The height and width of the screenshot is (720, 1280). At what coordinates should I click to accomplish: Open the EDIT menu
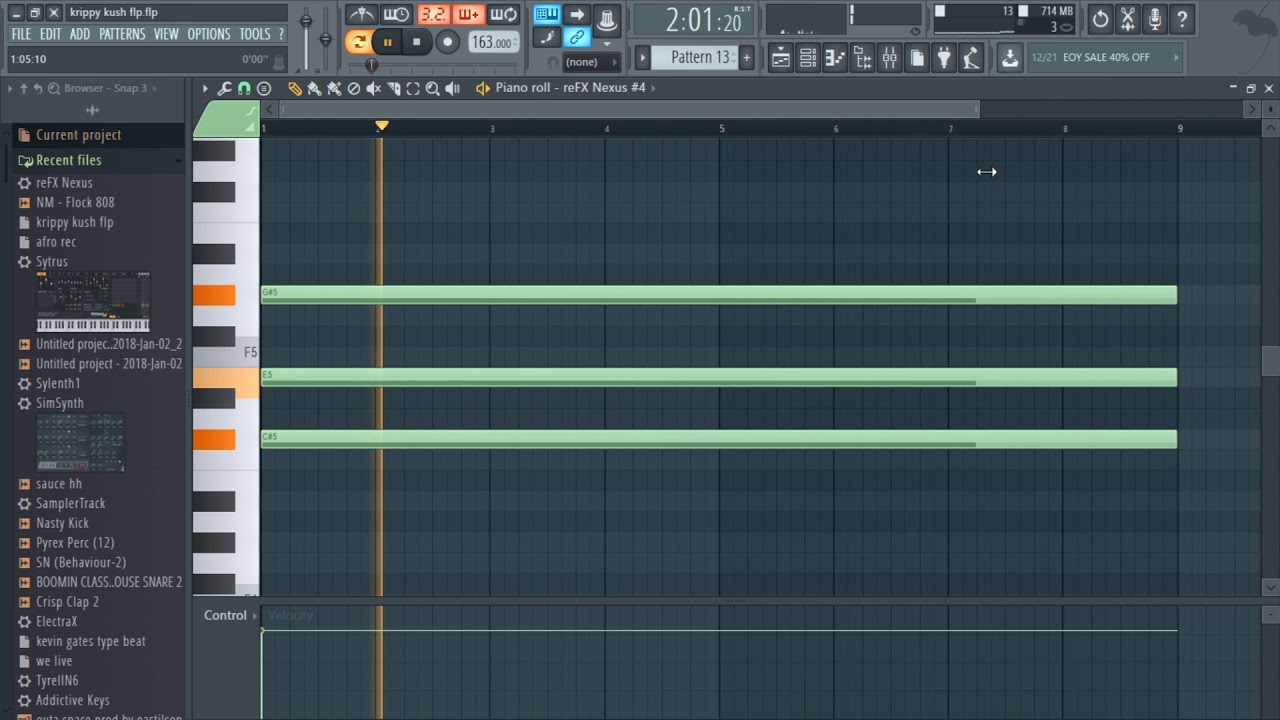point(50,34)
